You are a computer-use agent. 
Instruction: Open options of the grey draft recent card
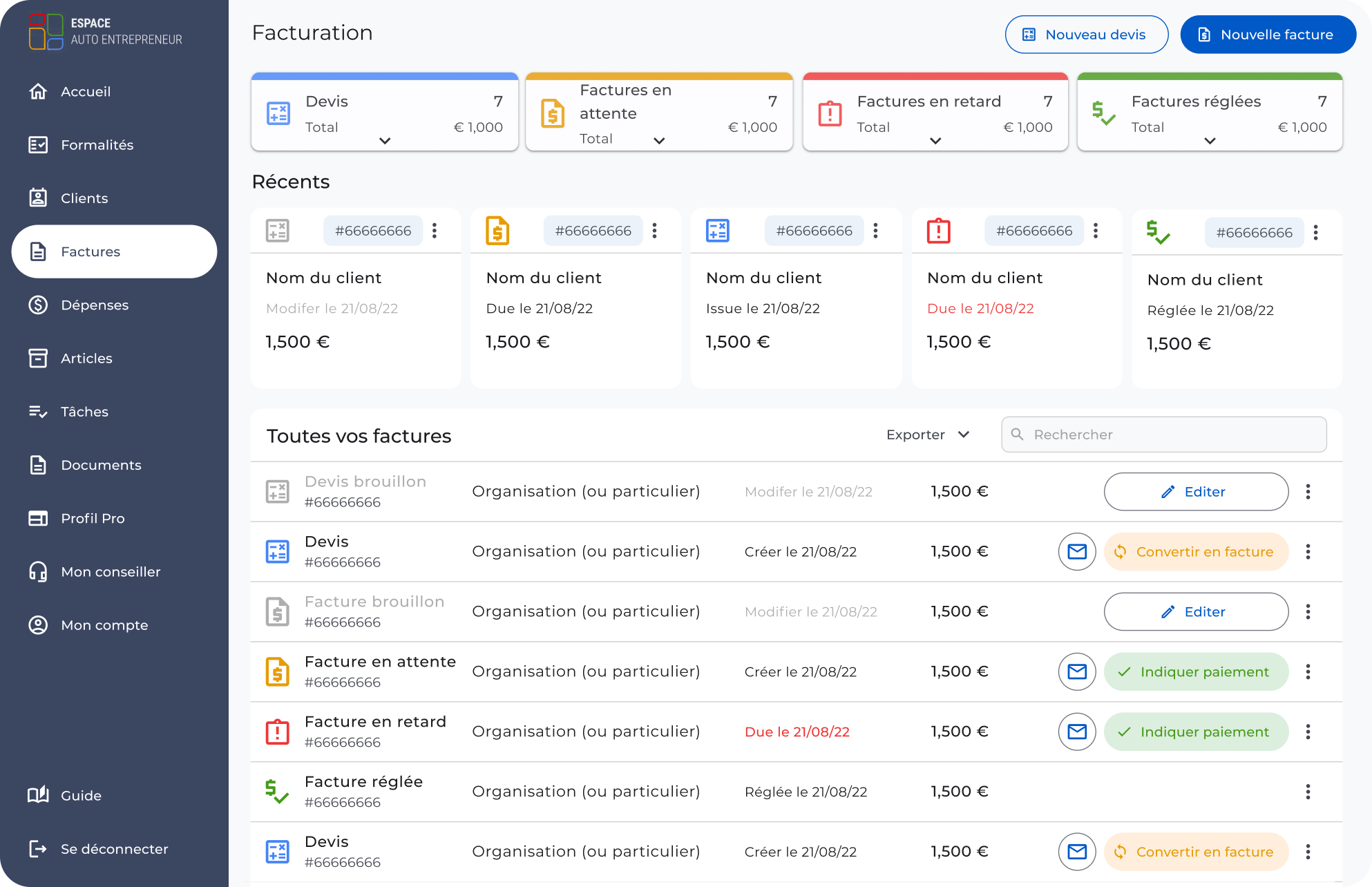click(x=435, y=231)
